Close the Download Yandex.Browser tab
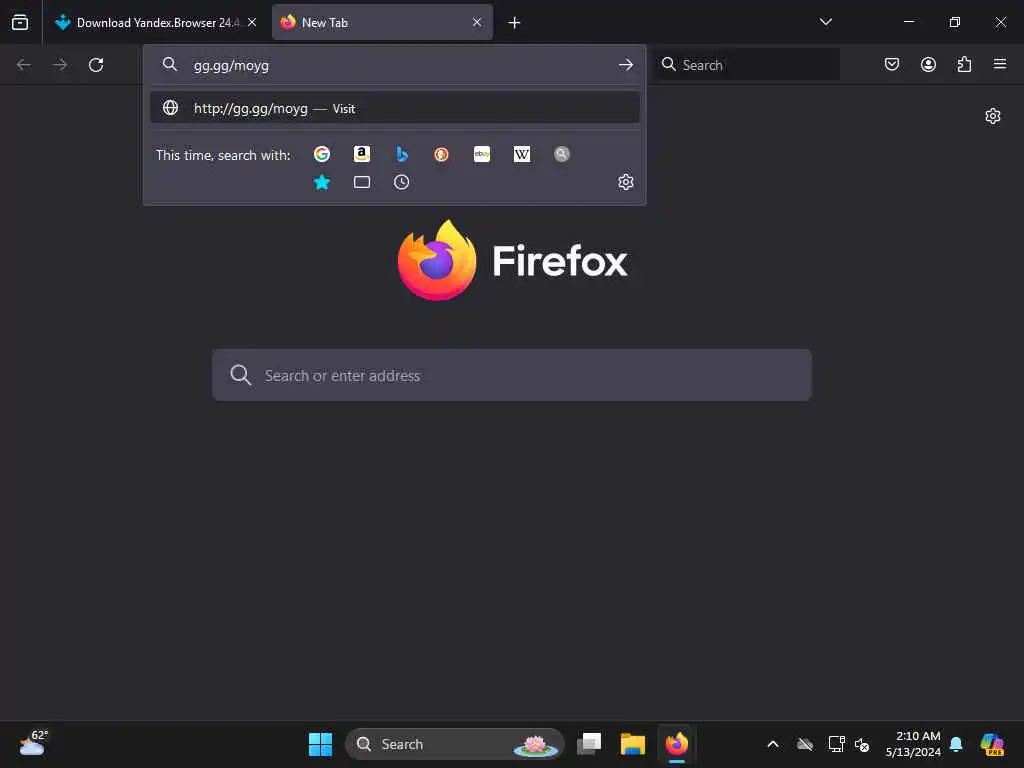Image resolution: width=1024 pixels, height=768 pixels. coord(252,22)
